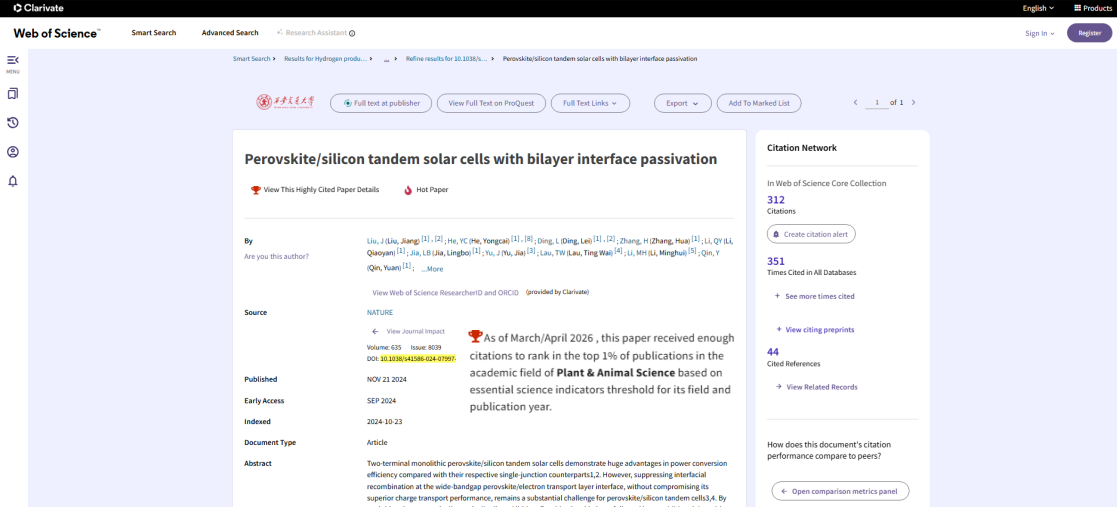Image resolution: width=1117 pixels, height=507 pixels.
Task: Open comparison metrics panel button
Action: click(840, 491)
